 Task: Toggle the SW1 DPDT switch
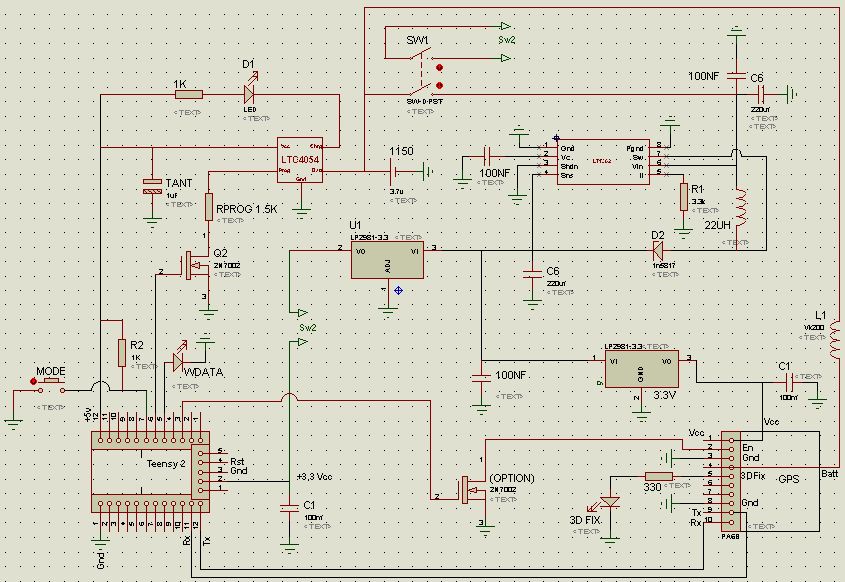(423, 70)
